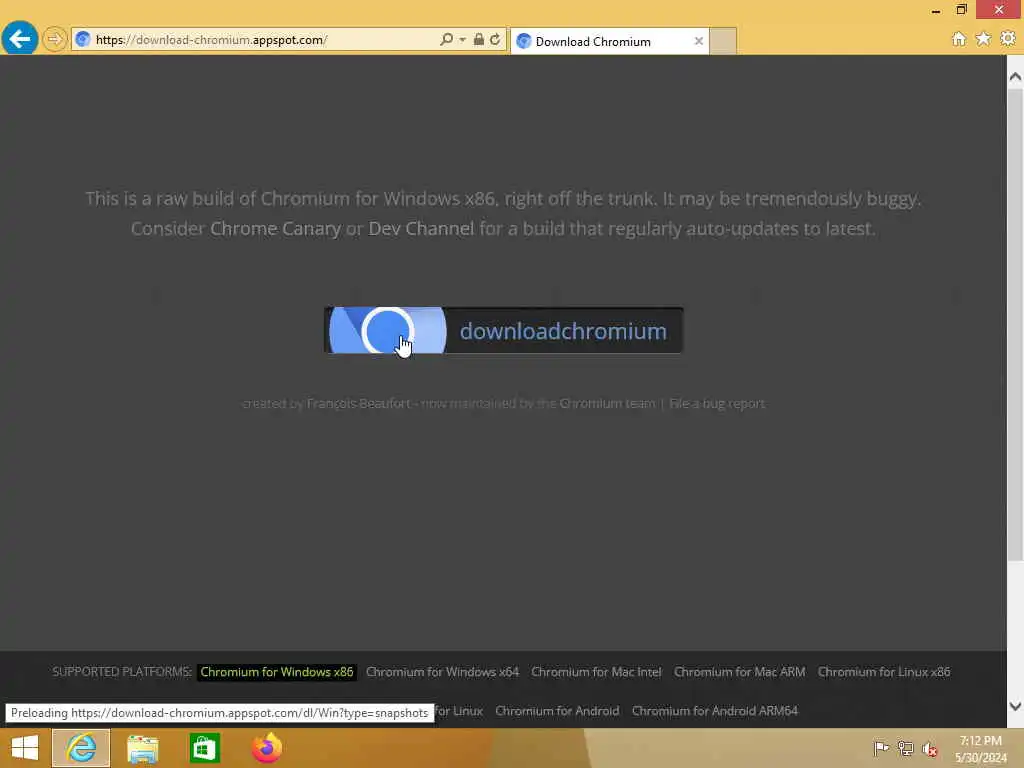
Task: Open the Action Center flag icon
Action: point(881,748)
